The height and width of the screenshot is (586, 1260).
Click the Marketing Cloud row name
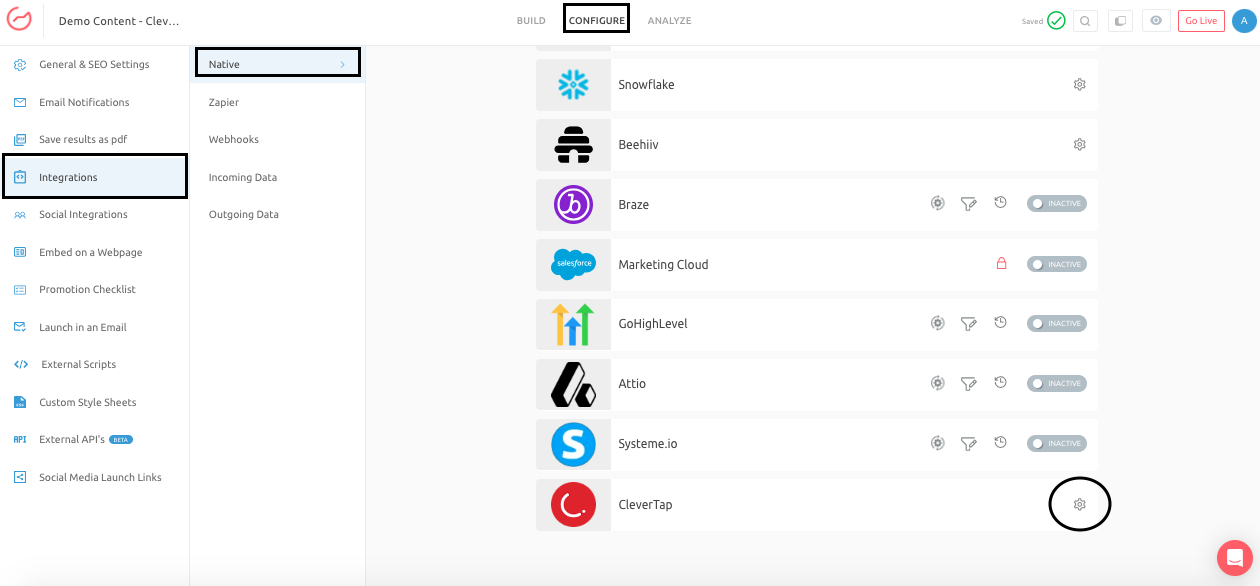663,265
